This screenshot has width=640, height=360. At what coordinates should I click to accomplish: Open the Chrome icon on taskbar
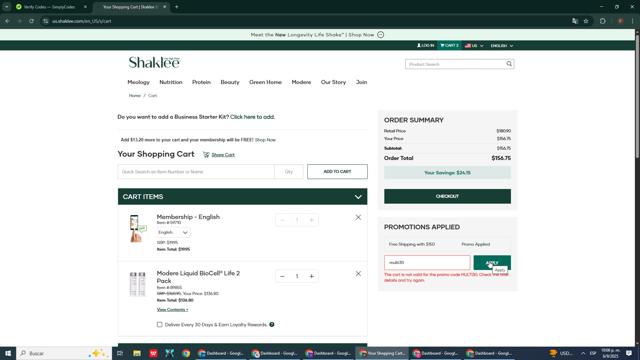pos(186,353)
